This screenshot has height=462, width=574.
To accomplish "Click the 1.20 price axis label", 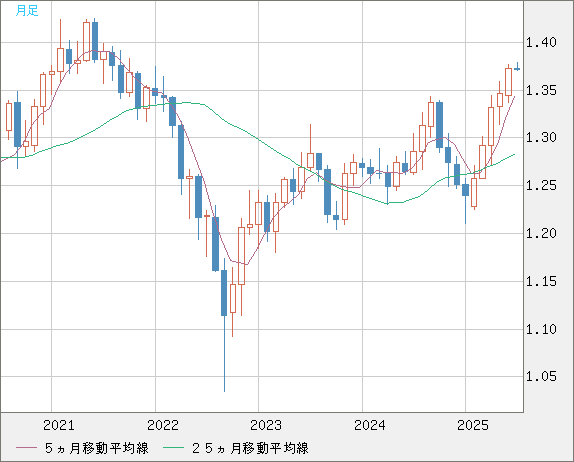I will (x=541, y=234).
